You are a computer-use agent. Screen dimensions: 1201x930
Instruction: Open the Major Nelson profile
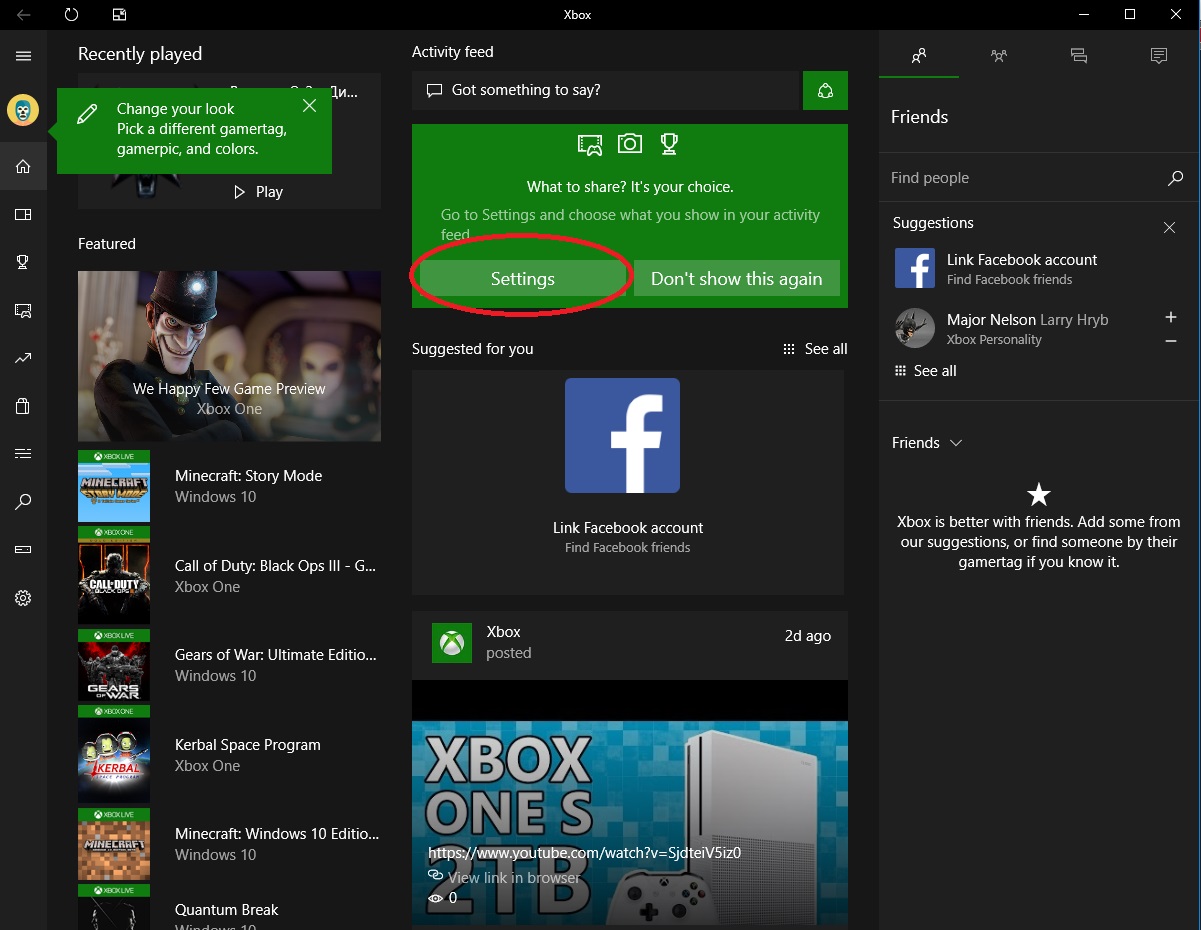pos(1029,328)
